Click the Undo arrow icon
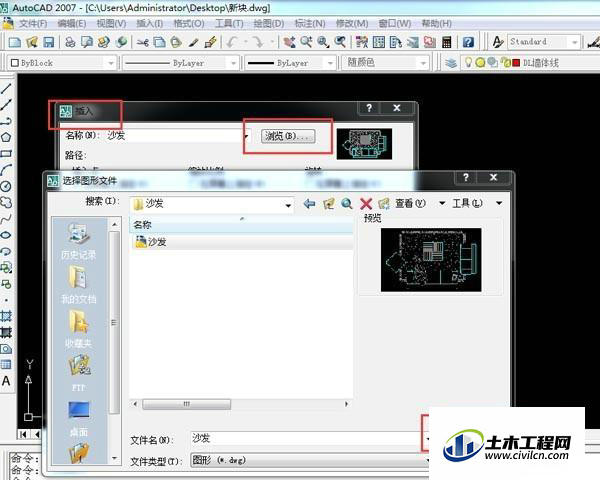 click(232, 42)
